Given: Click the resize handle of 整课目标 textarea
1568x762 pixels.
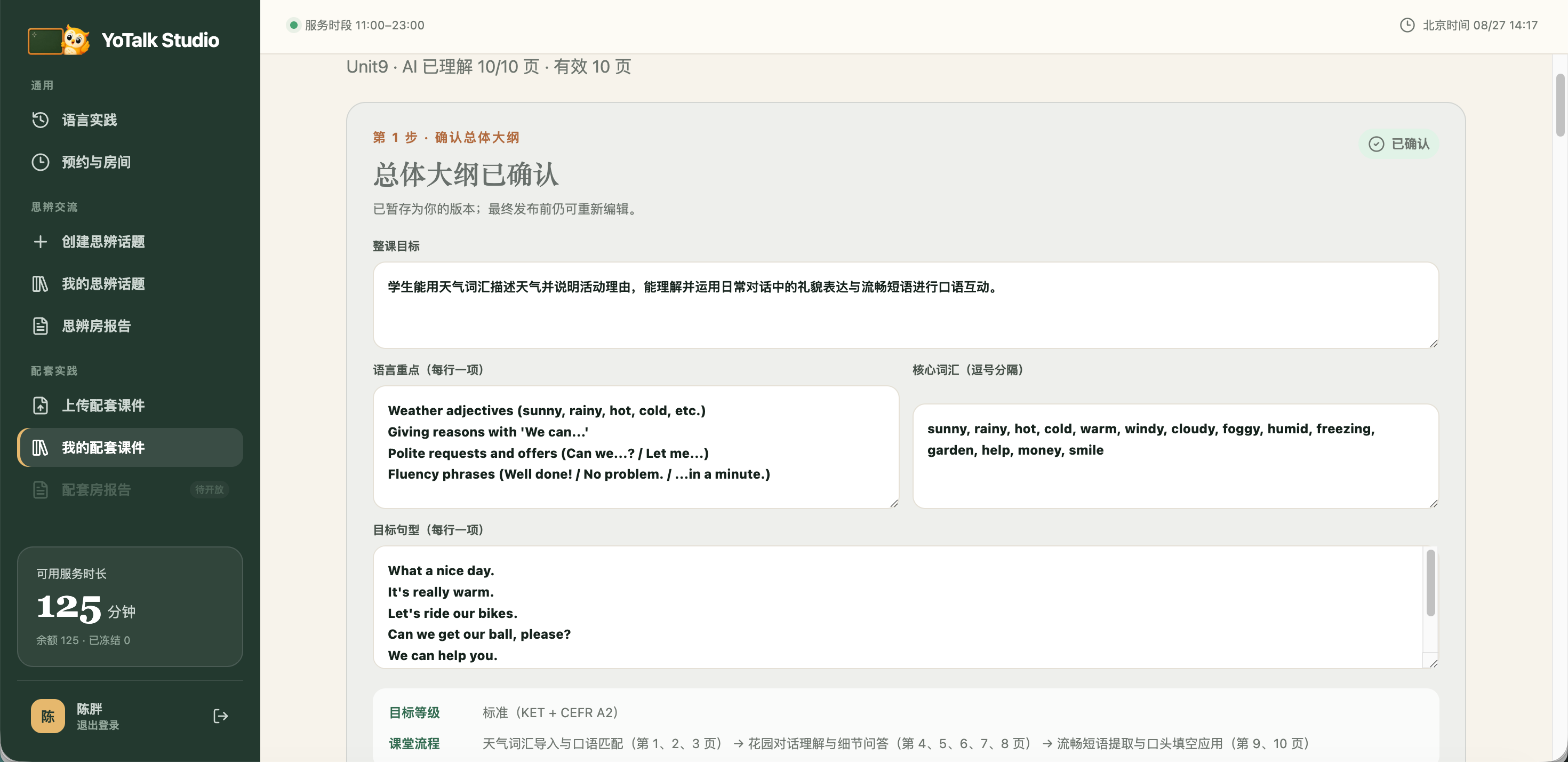Looking at the screenshot, I should (x=1433, y=343).
